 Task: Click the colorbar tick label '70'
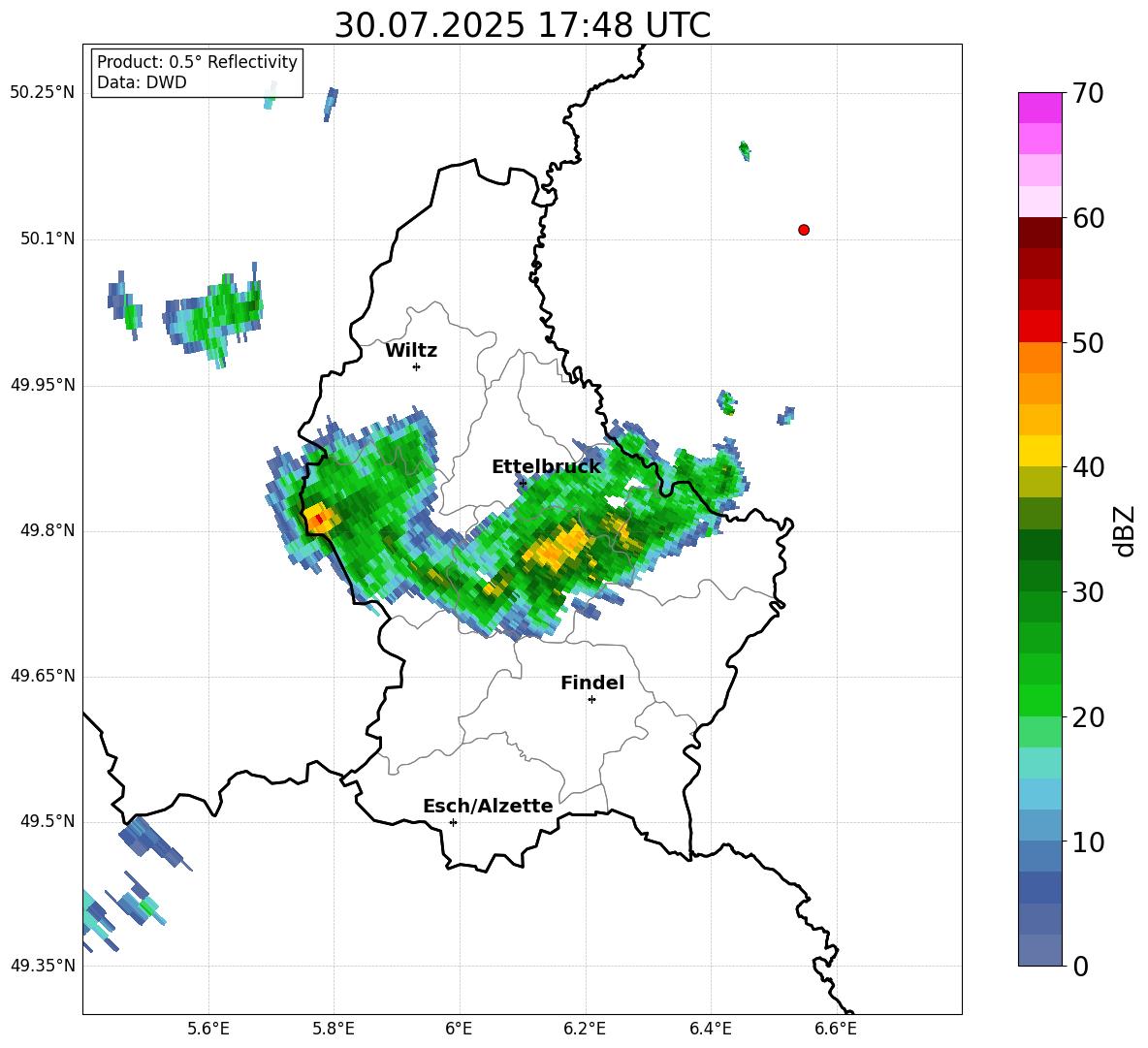point(1088,94)
